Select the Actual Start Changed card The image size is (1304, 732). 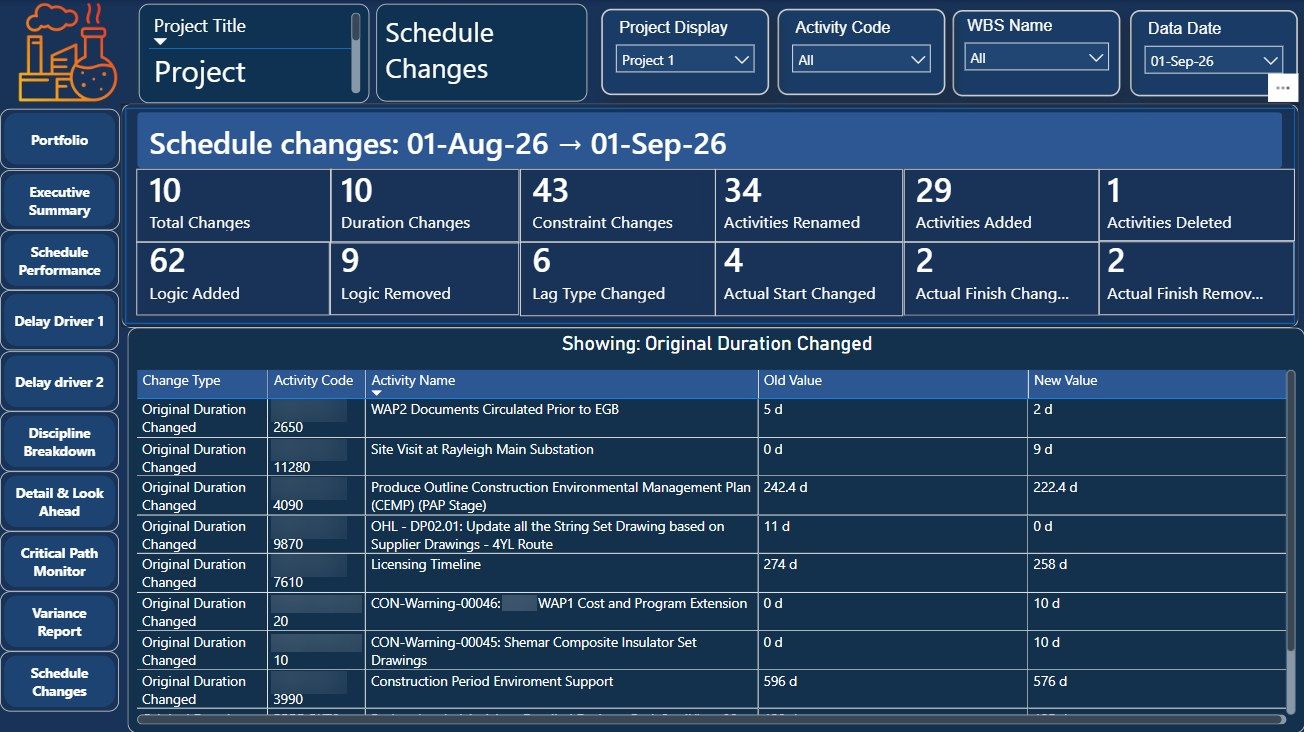tap(809, 278)
